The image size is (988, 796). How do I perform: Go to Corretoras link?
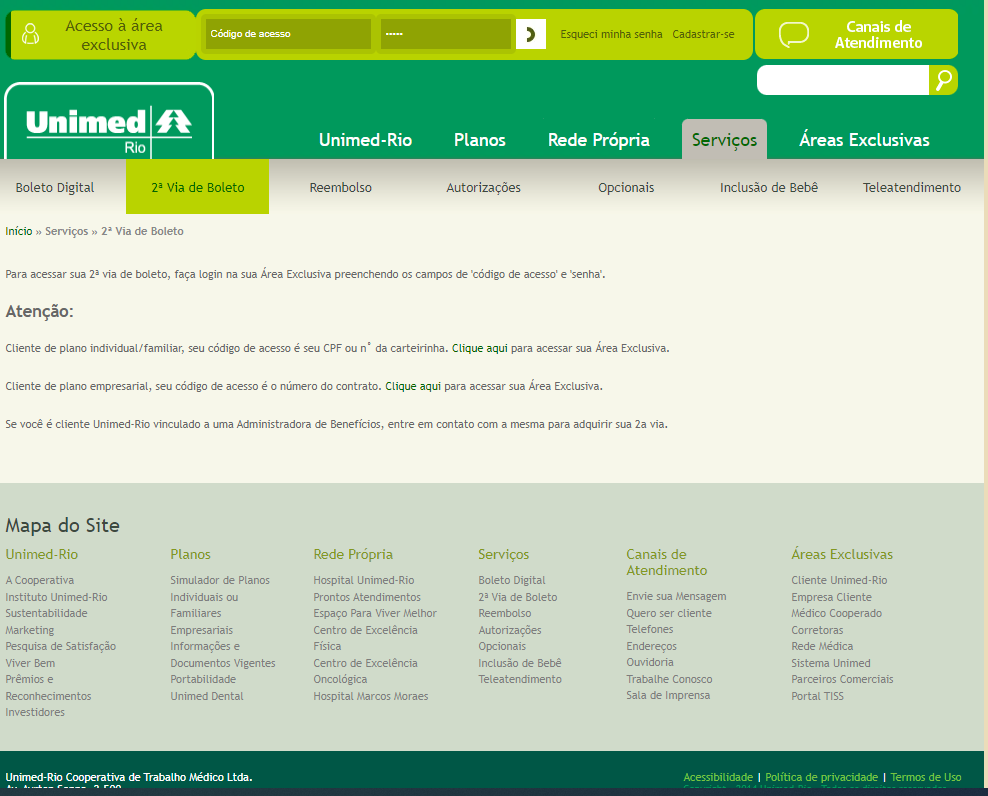tap(817, 630)
